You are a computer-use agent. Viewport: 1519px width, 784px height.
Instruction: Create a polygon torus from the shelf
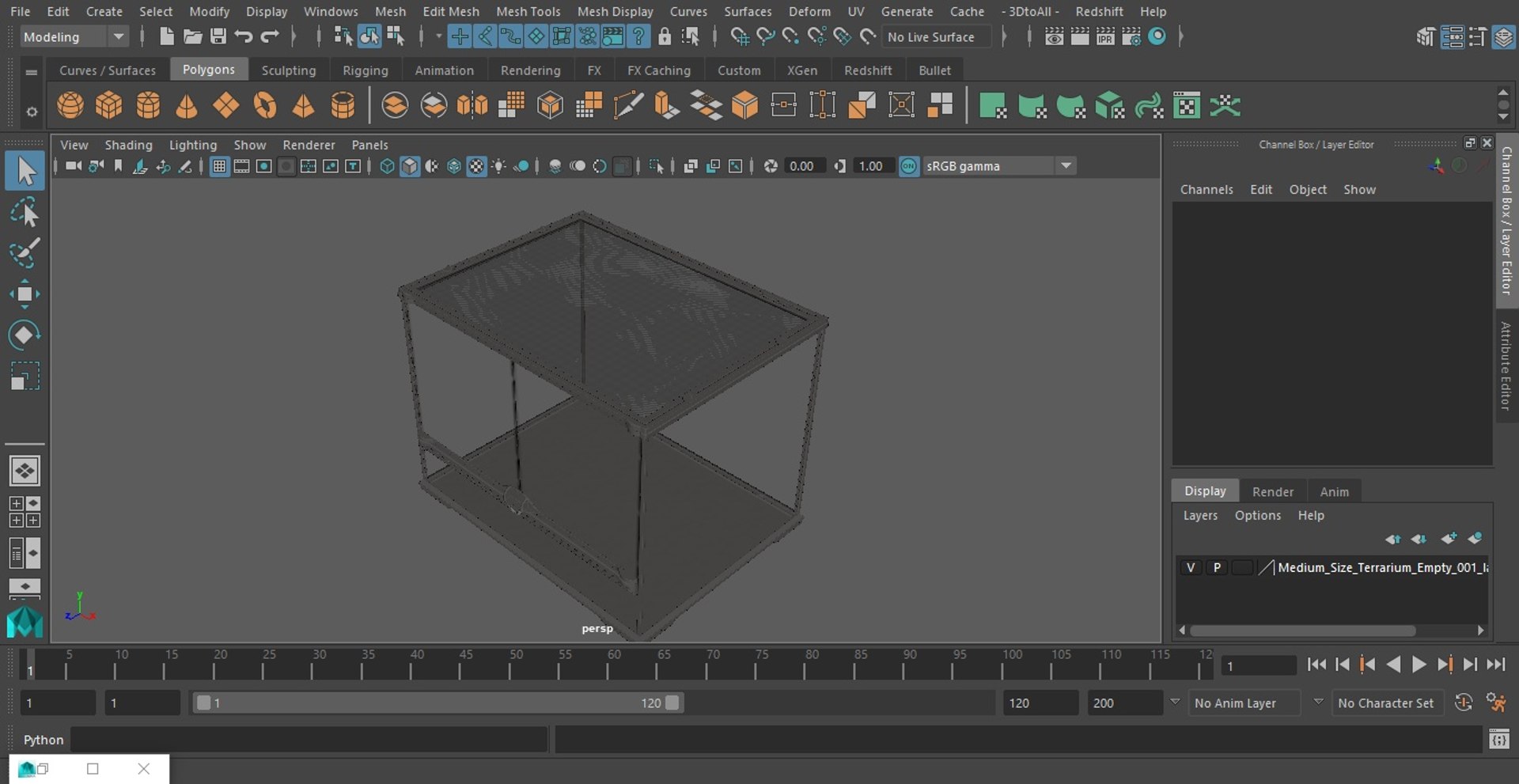pos(265,105)
